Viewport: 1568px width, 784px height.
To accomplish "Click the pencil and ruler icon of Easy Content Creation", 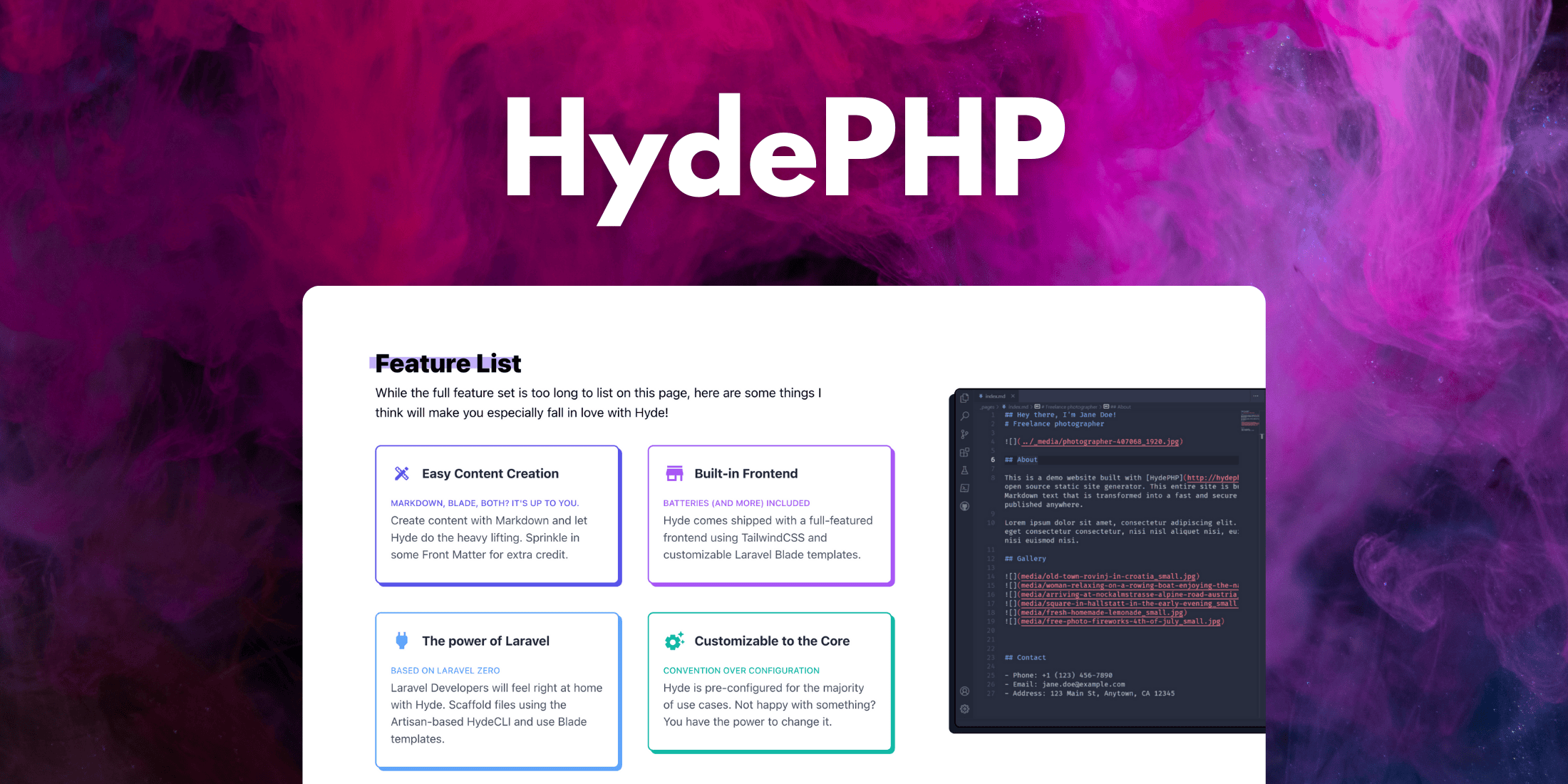I will click(x=402, y=473).
